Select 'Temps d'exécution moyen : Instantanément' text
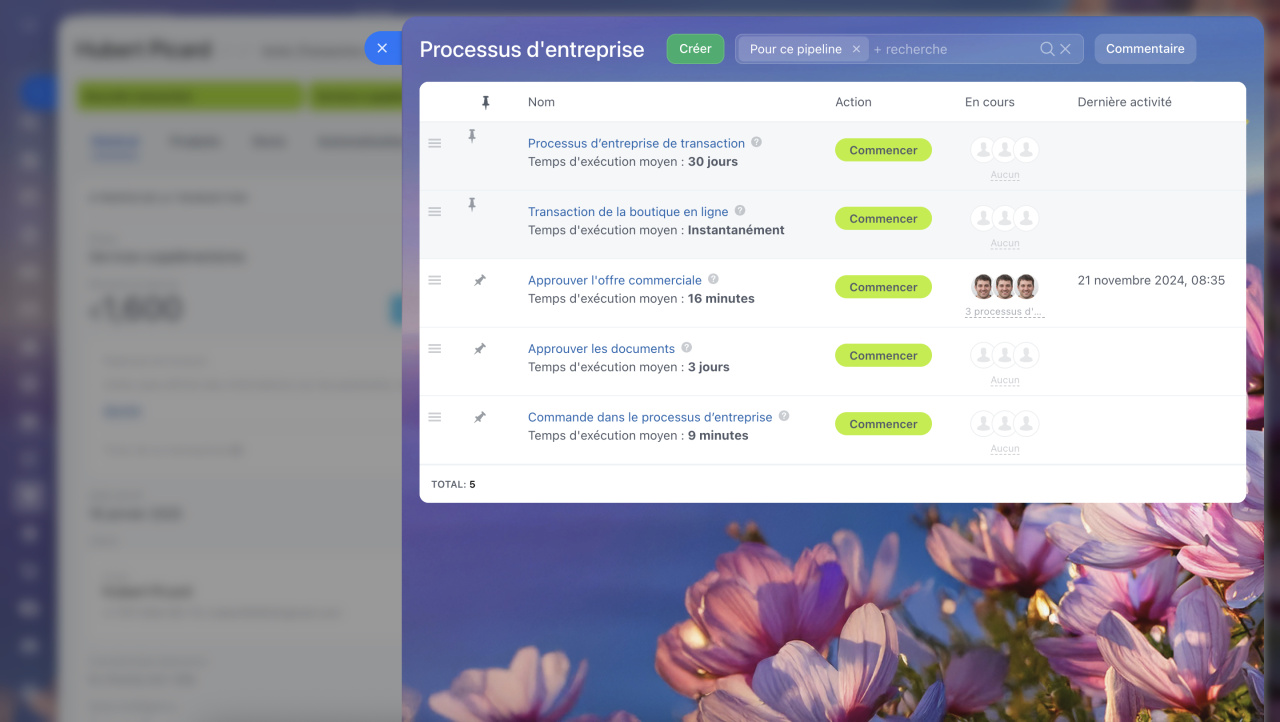The height and width of the screenshot is (722, 1280). click(x=656, y=230)
